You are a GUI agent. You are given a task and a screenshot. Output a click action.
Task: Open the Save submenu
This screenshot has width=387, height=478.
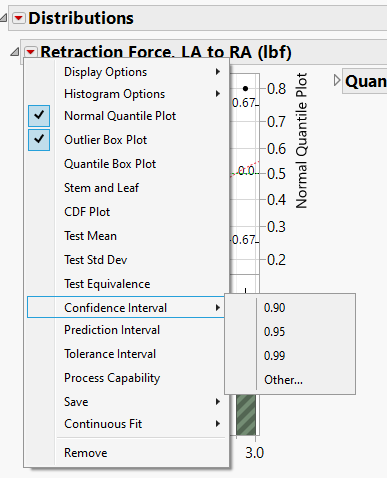[128, 402]
